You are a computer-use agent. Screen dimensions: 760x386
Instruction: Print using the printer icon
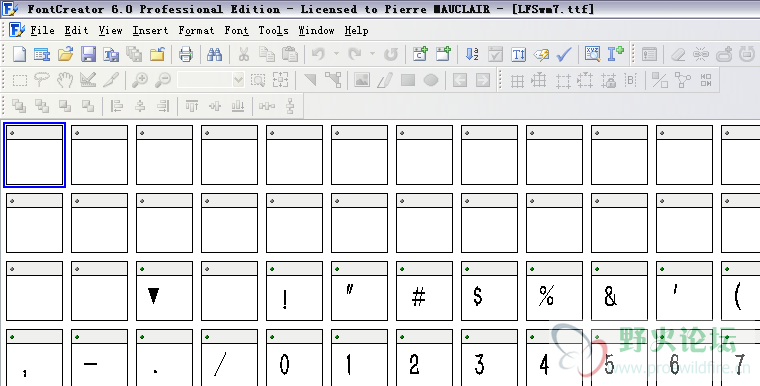186,54
